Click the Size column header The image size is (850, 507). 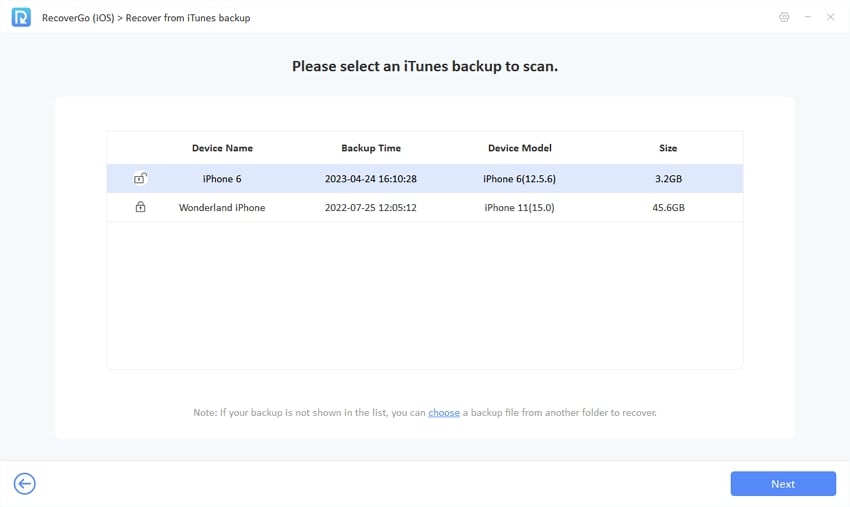pos(668,148)
